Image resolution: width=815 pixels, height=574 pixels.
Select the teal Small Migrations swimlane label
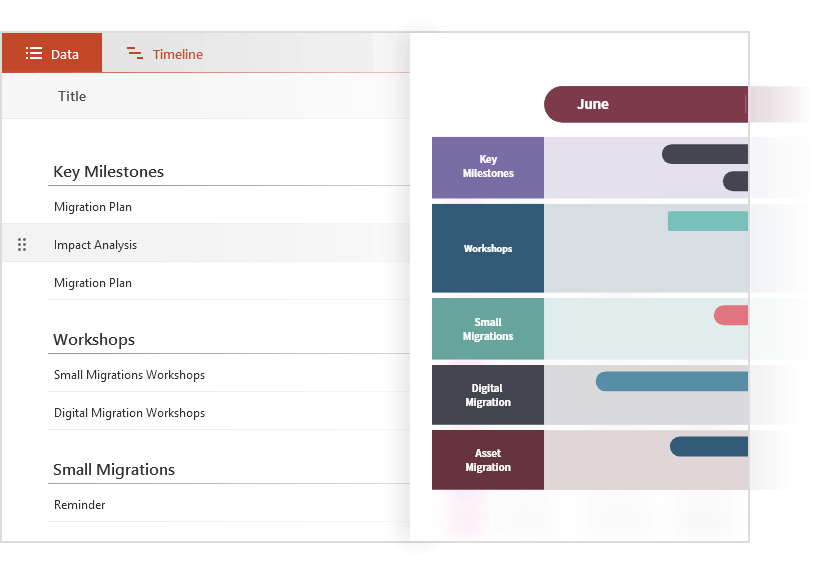488,329
